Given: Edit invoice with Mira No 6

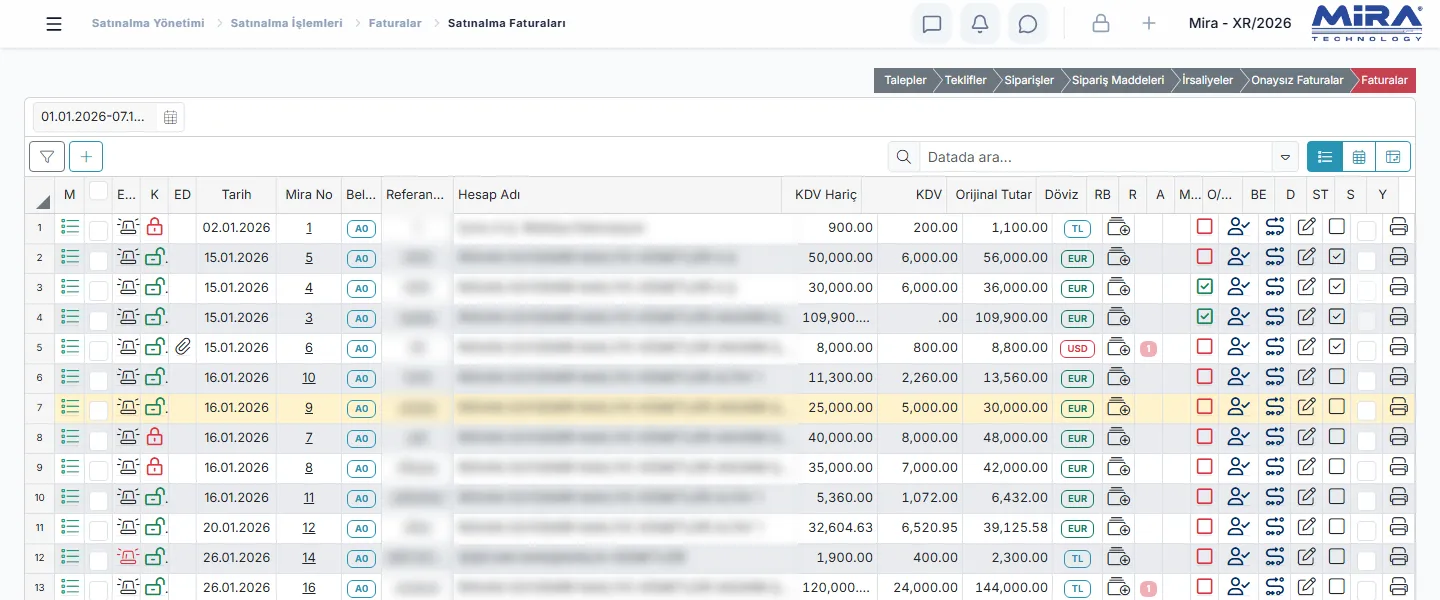Looking at the screenshot, I should pyautogui.click(x=1306, y=347).
